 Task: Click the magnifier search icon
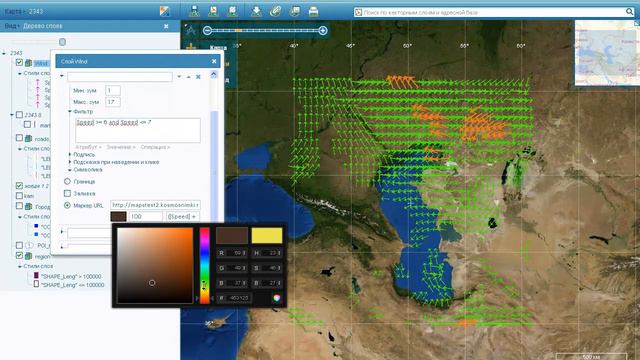point(629,12)
